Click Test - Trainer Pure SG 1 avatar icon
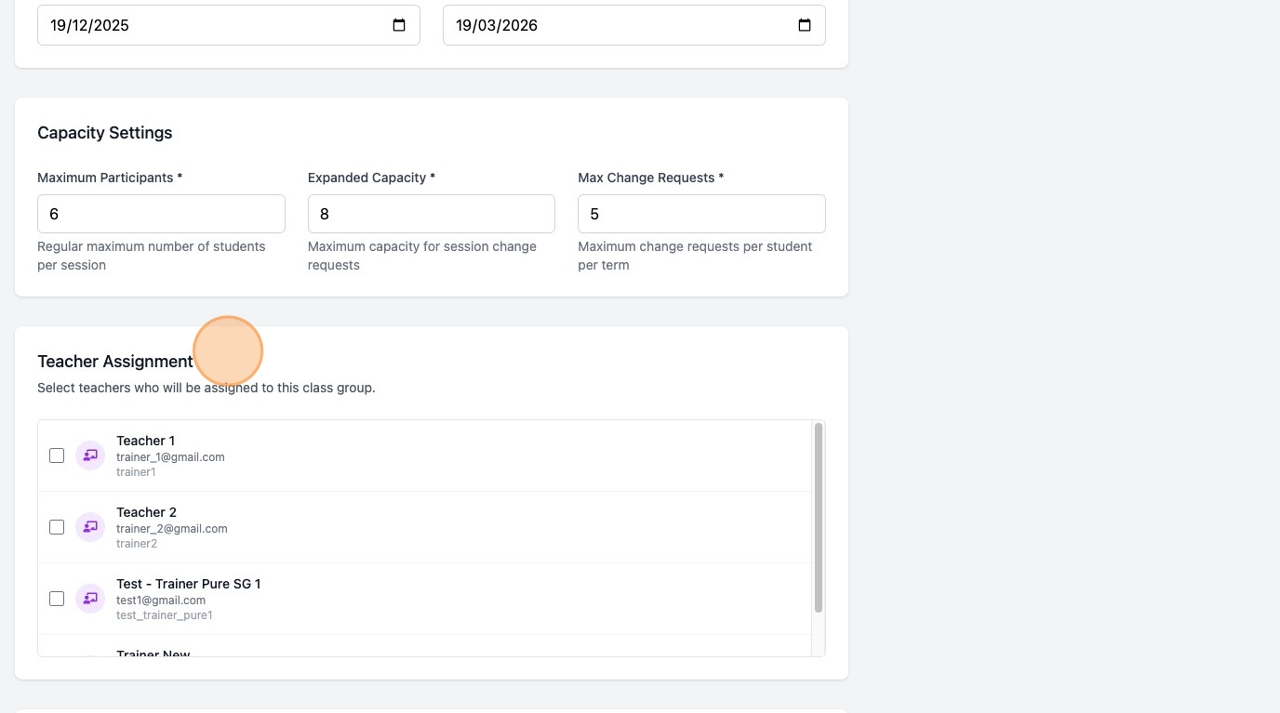1280x713 pixels. click(90, 598)
